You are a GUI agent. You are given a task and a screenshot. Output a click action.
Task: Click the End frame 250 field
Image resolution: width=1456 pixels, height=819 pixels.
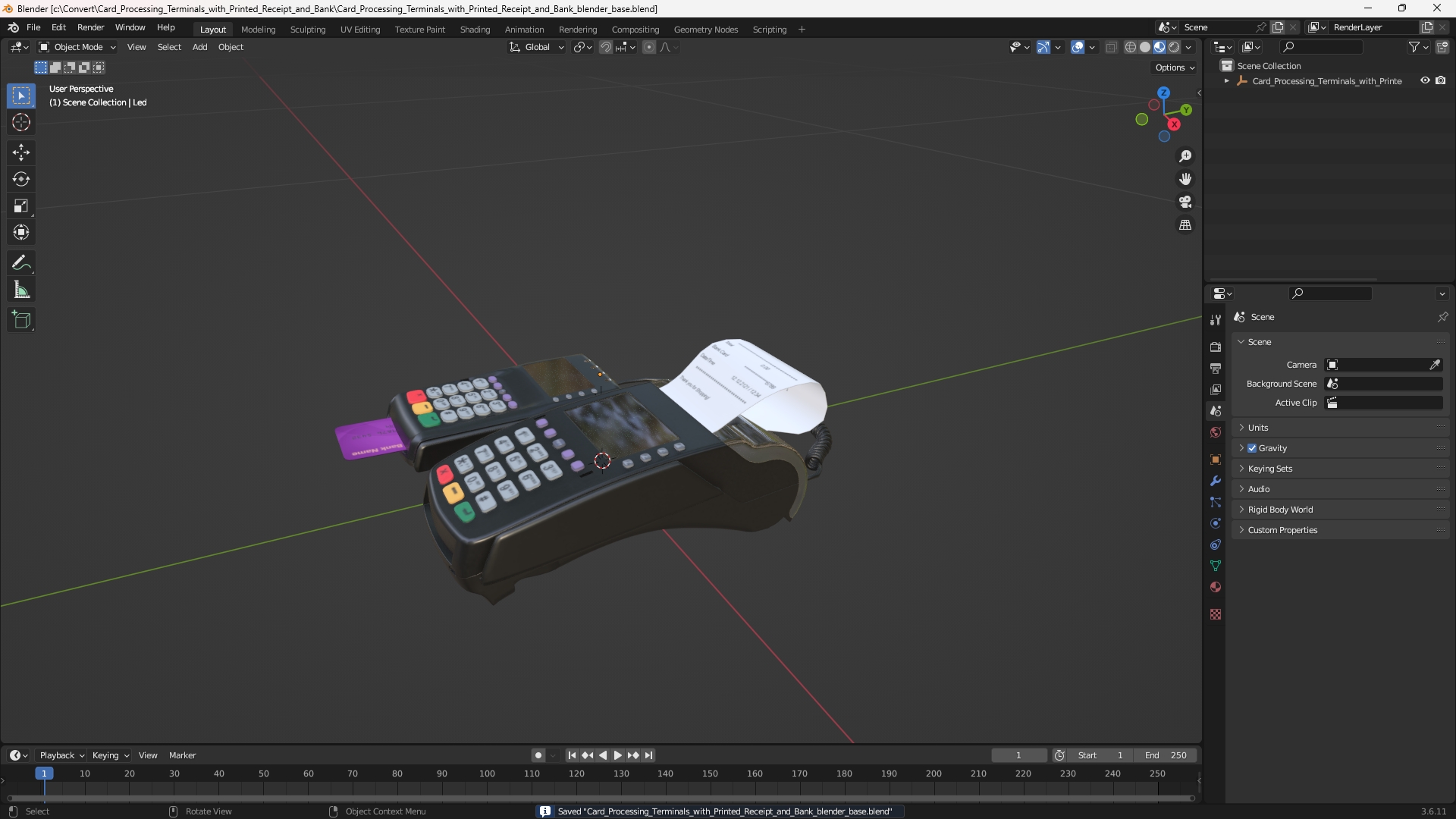click(1166, 755)
